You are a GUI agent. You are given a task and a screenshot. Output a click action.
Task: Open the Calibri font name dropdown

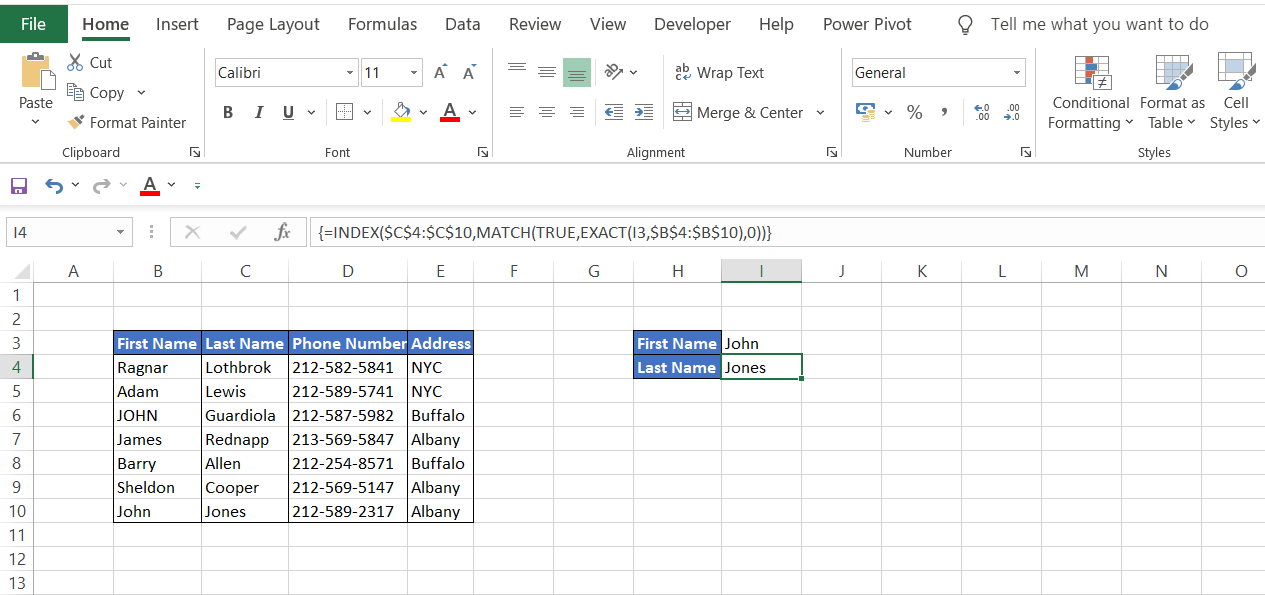click(x=350, y=73)
